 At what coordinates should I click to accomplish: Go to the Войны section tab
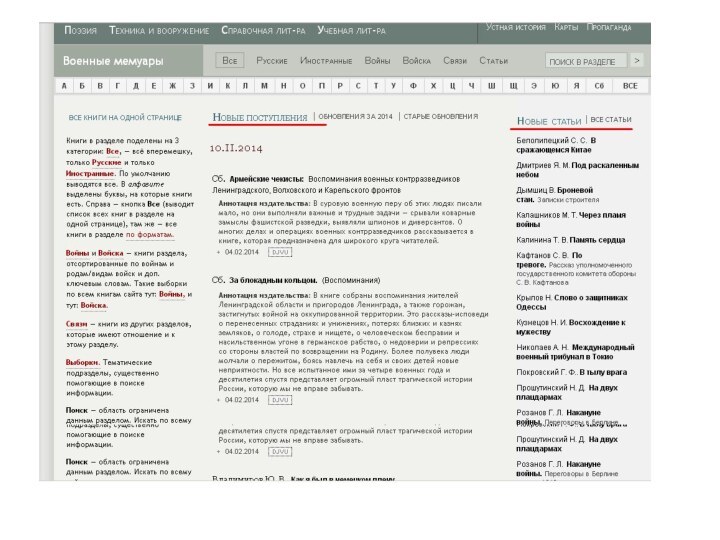click(x=377, y=61)
